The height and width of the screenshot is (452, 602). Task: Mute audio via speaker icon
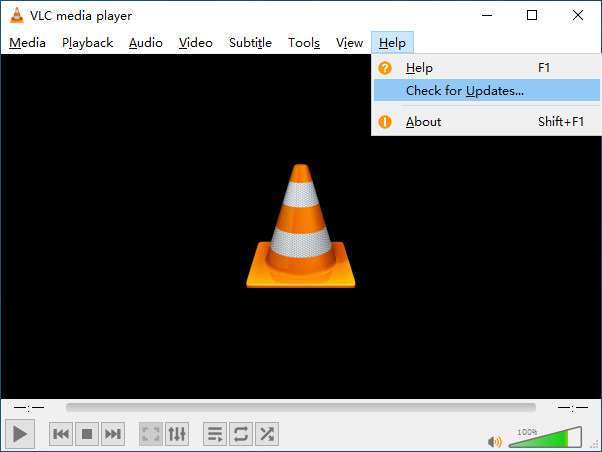pos(494,442)
